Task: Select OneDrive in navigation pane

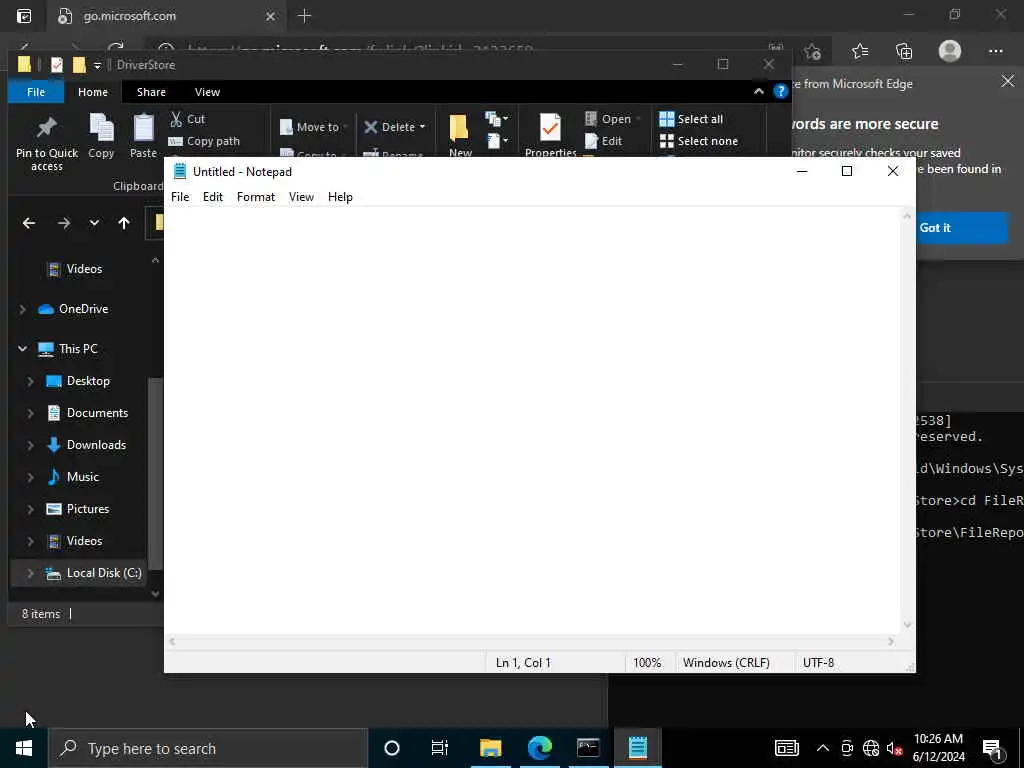Action: [83, 309]
